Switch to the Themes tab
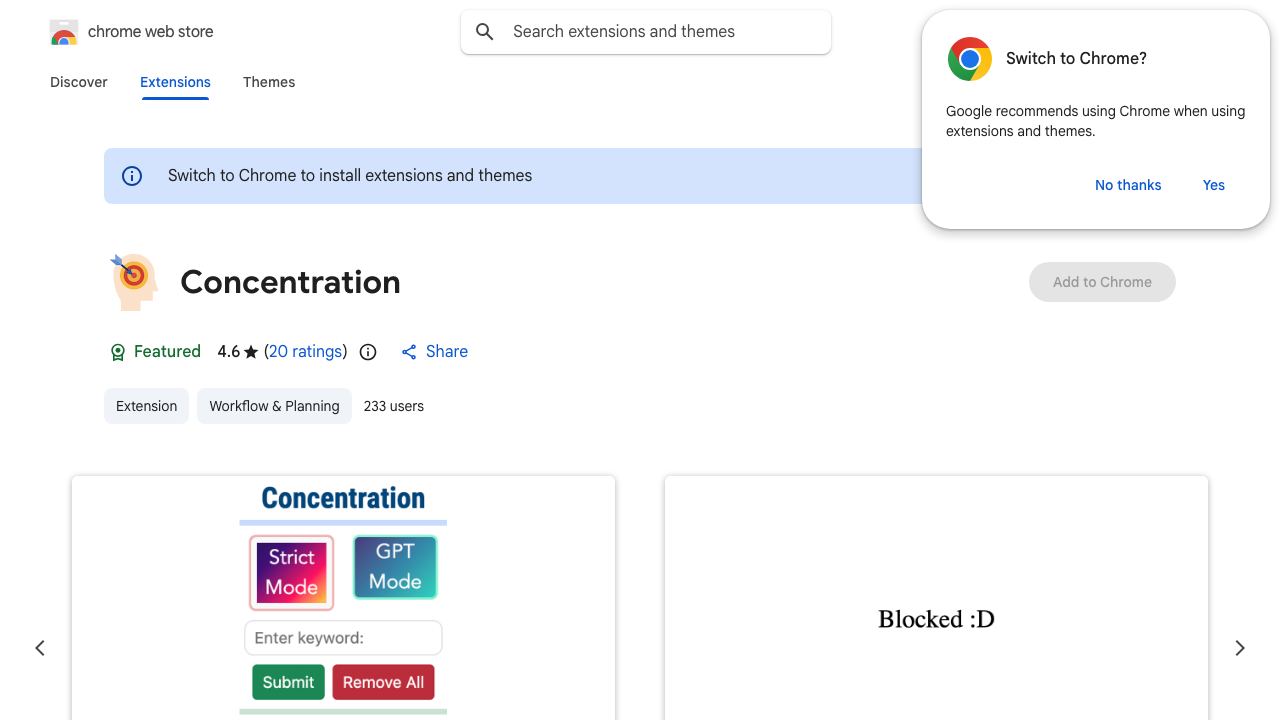Viewport: 1280px width, 720px height. [269, 82]
